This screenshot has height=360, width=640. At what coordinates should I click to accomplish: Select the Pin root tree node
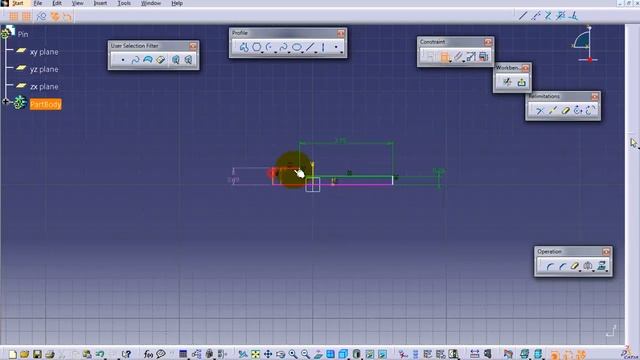(23, 34)
